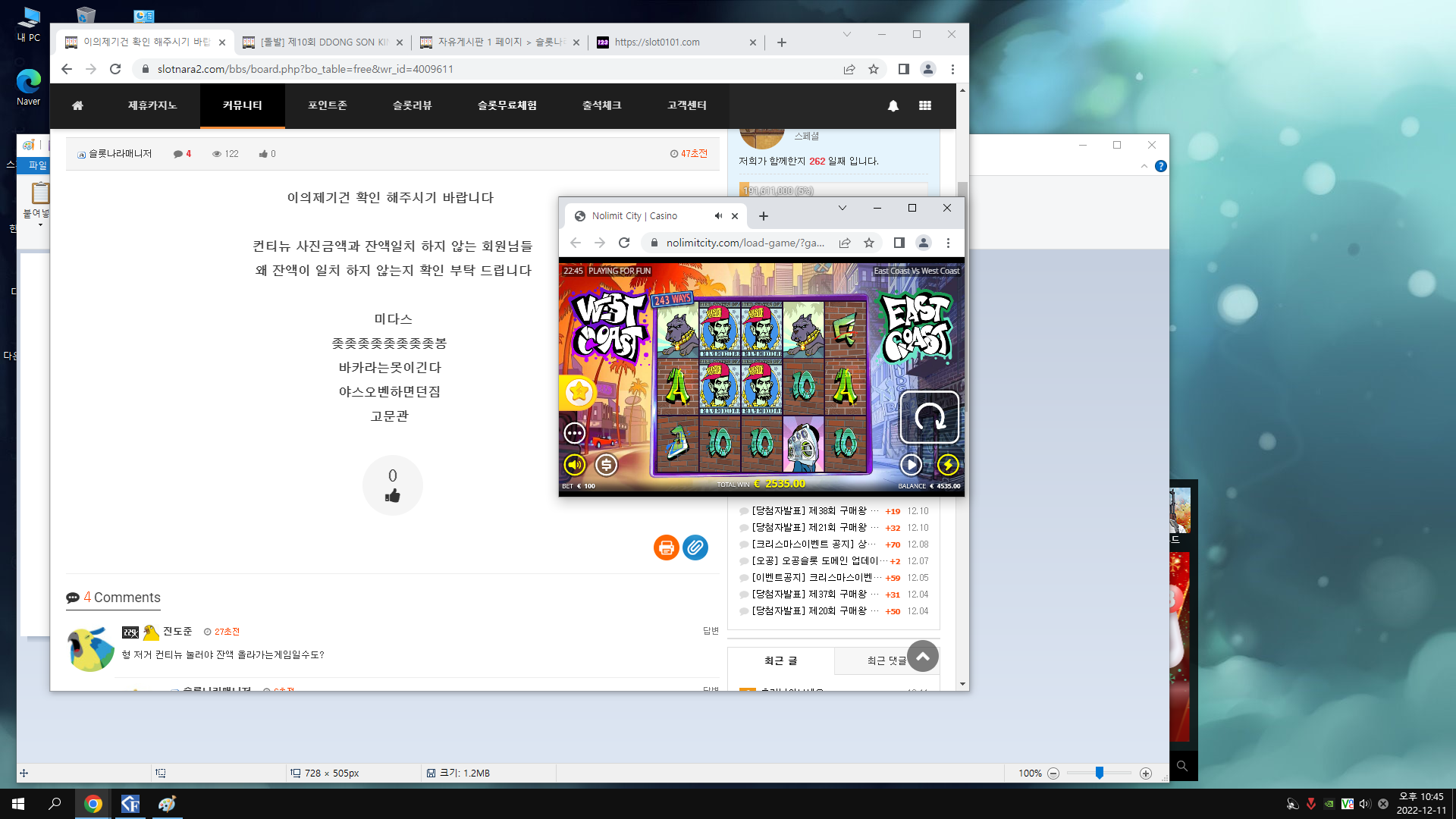This screenshot has height=819, width=1456.
Task: Expand the ribbon chevron in Paint window
Action: 1144,166
